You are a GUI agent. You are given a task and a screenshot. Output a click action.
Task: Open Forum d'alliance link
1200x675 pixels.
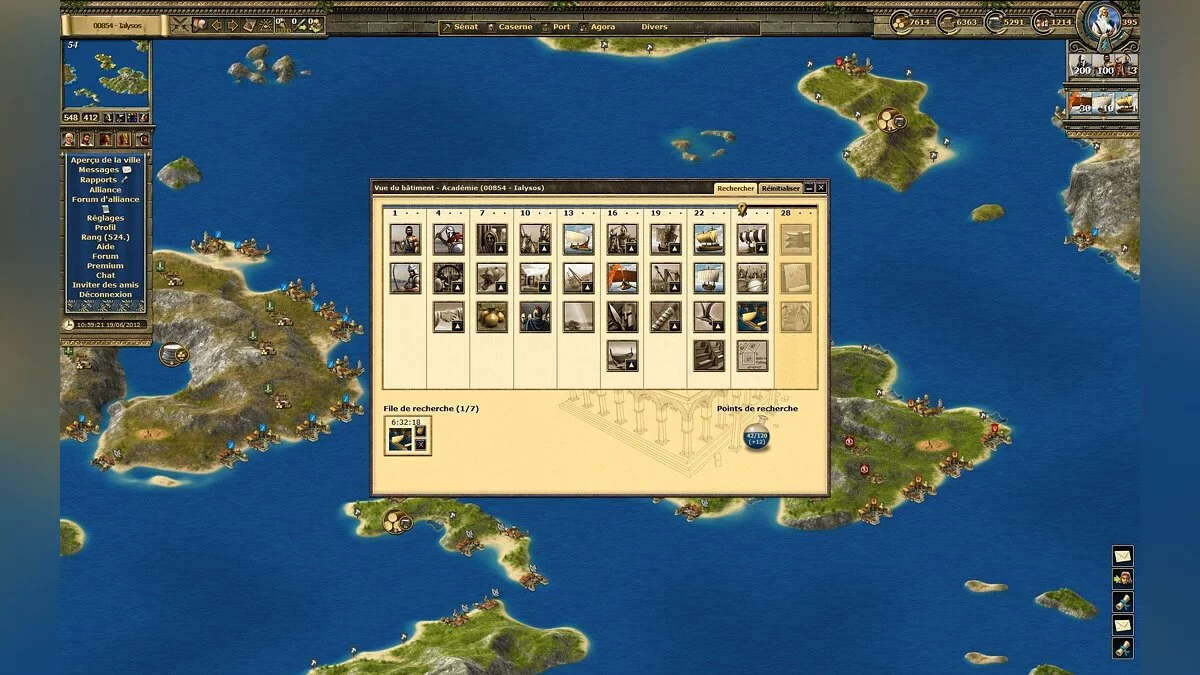point(105,199)
